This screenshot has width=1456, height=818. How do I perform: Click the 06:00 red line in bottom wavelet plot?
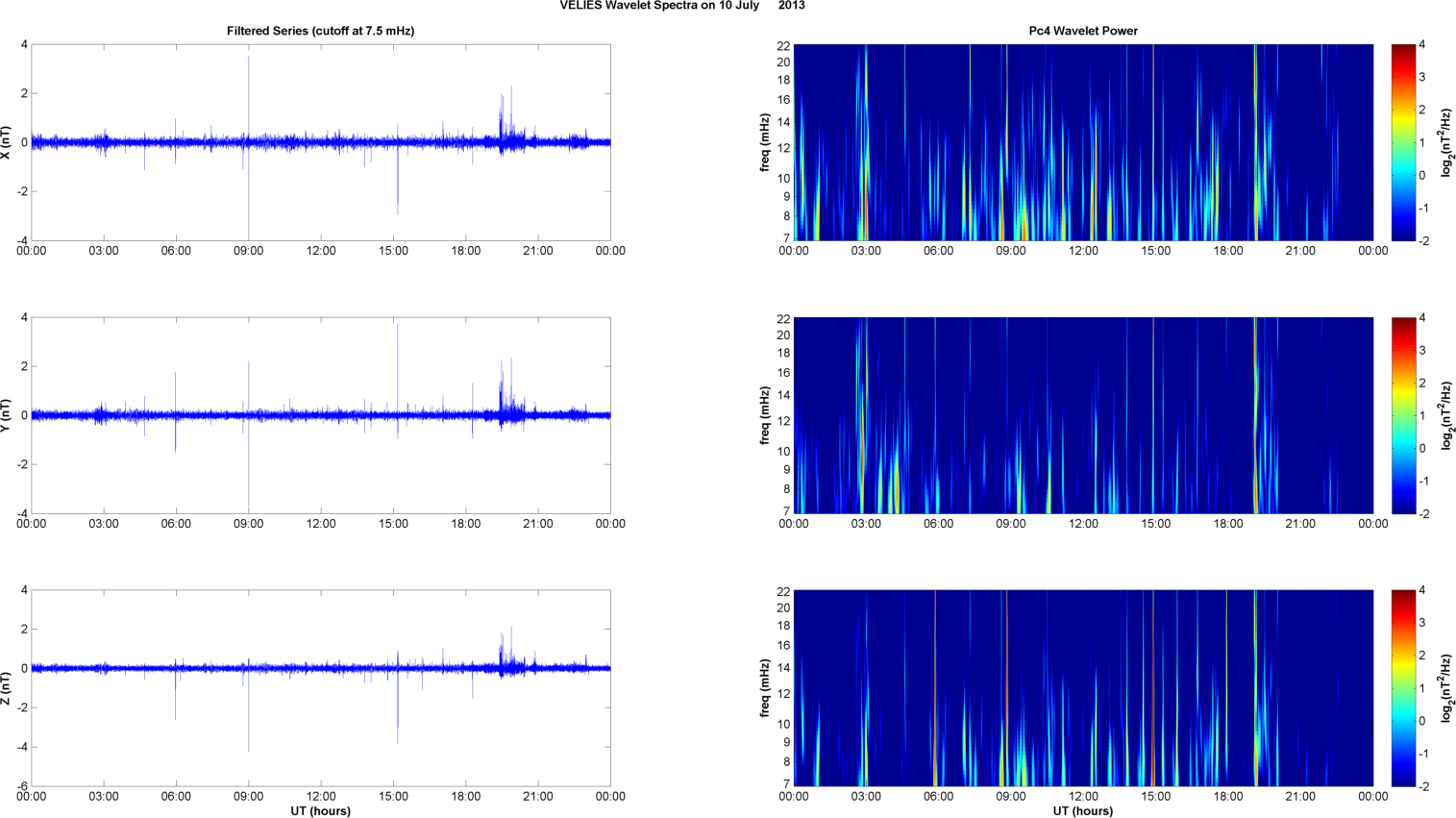pyautogui.click(x=935, y=688)
